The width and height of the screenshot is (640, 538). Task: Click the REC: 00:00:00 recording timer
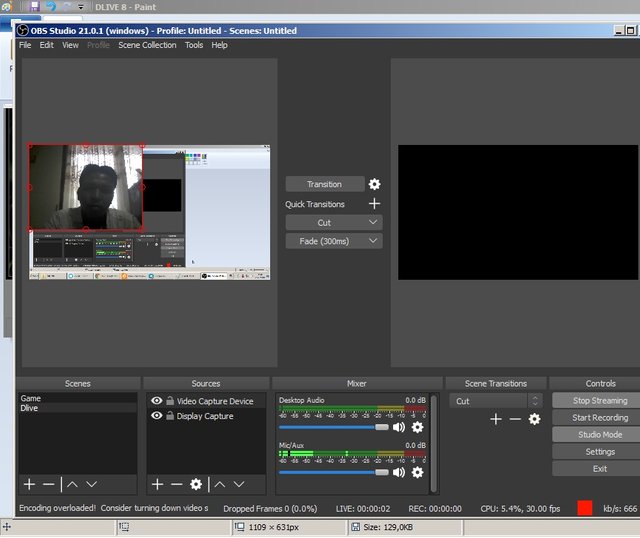(x=435, y=509)
